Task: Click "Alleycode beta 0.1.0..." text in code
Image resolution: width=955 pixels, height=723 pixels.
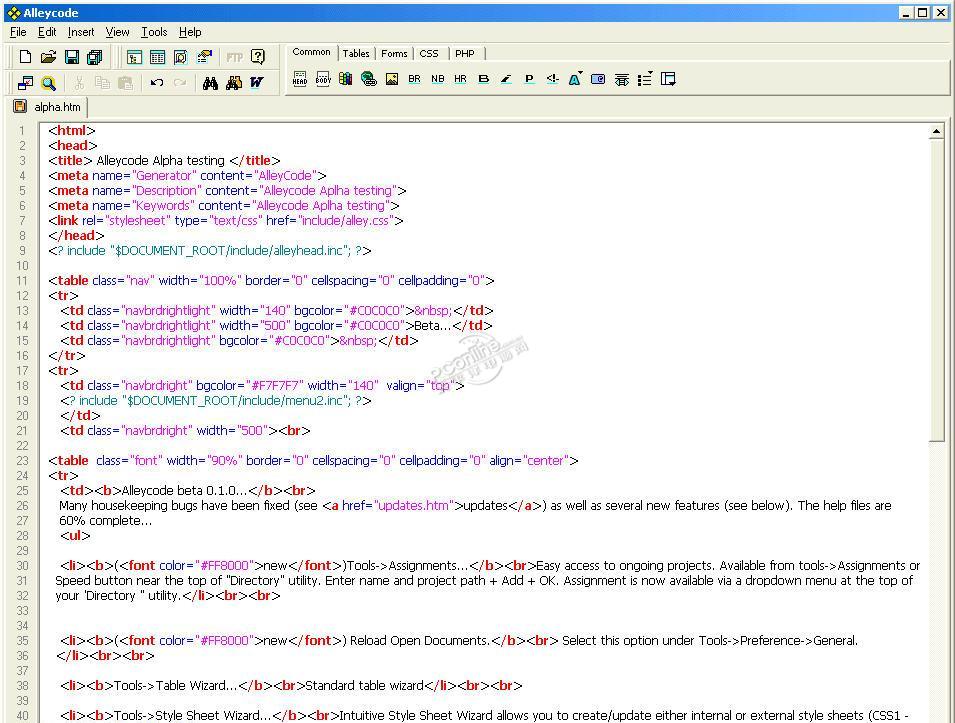Action: point(185,491)
